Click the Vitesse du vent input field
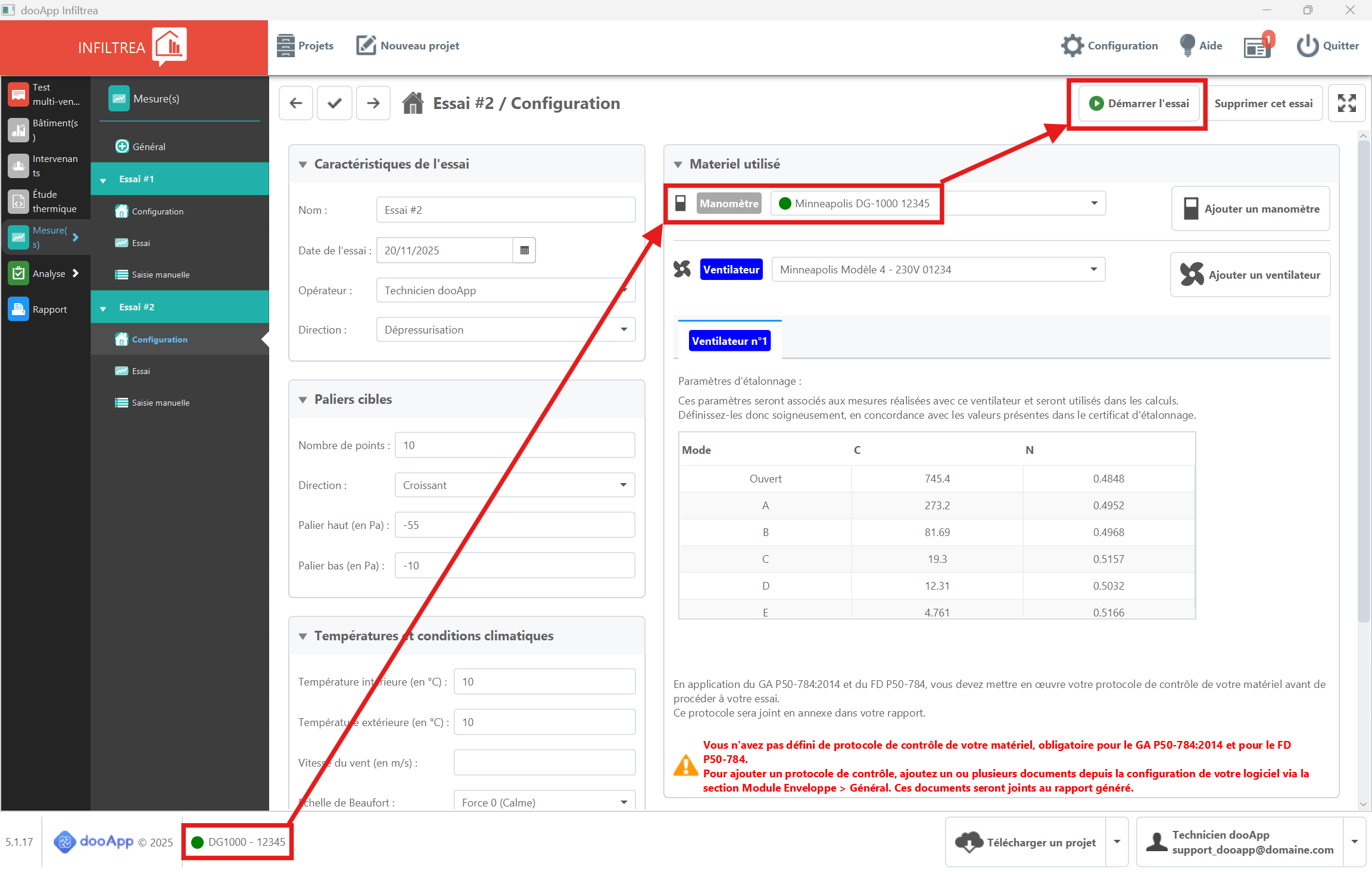 544,762
